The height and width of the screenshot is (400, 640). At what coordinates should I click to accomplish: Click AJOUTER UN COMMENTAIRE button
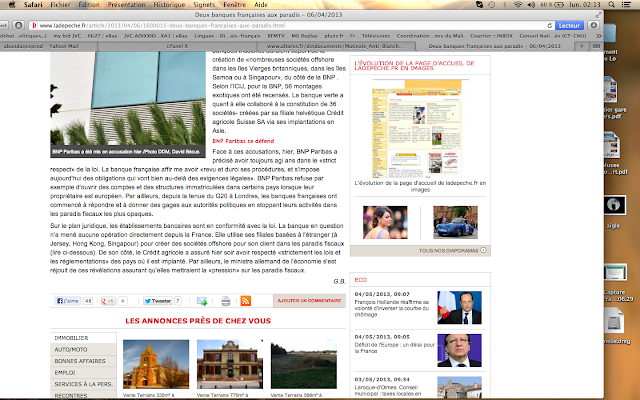(309, 300)
